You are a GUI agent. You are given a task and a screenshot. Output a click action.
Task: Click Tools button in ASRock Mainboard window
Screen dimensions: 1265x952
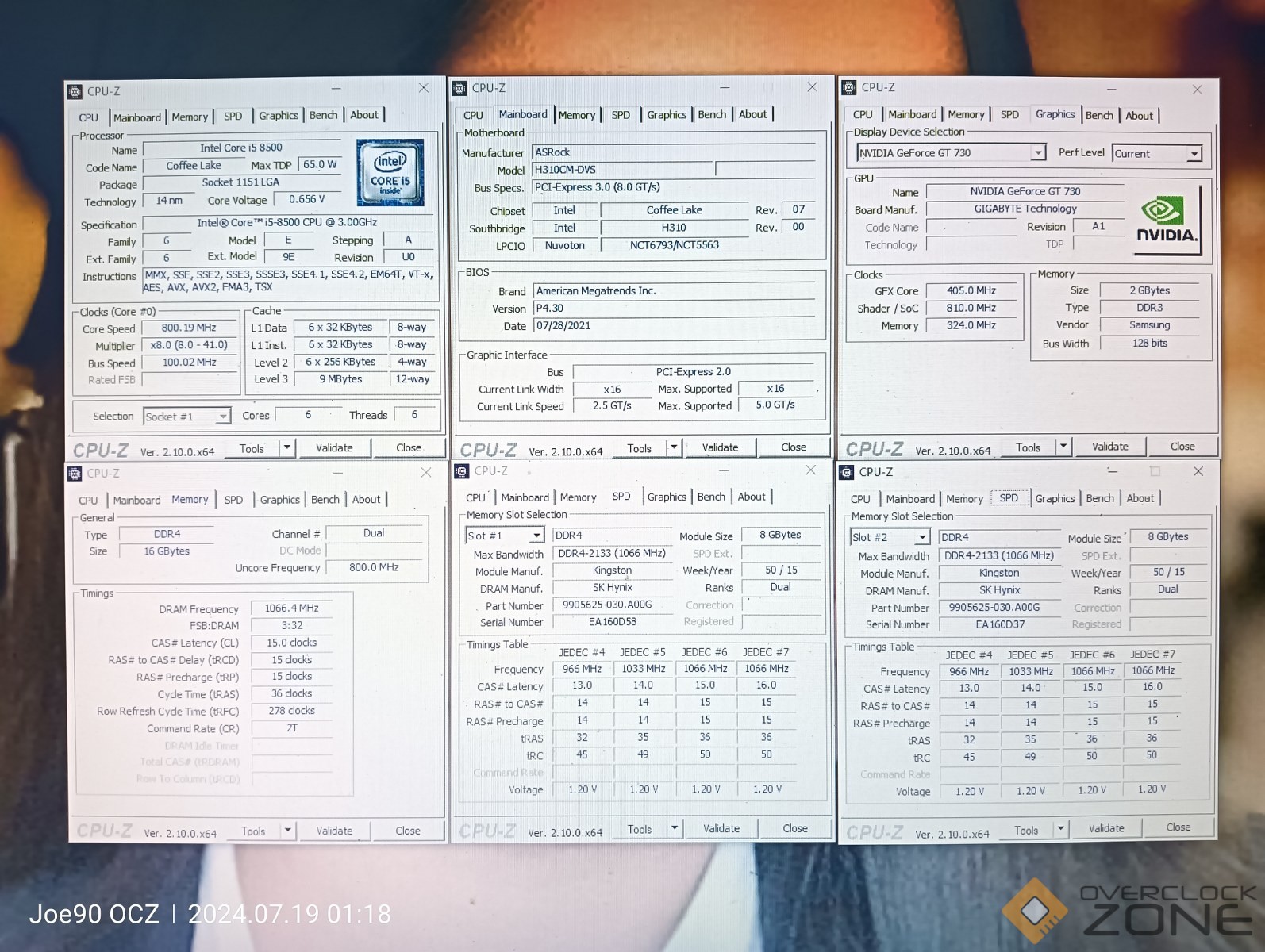[639, 448]
